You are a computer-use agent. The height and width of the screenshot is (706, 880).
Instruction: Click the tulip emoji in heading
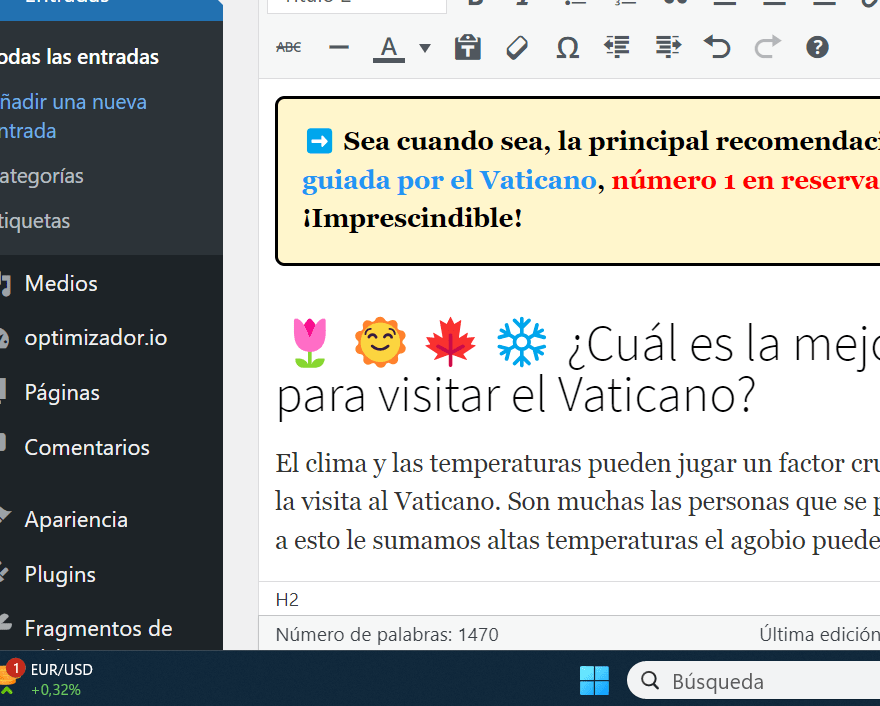309,342
